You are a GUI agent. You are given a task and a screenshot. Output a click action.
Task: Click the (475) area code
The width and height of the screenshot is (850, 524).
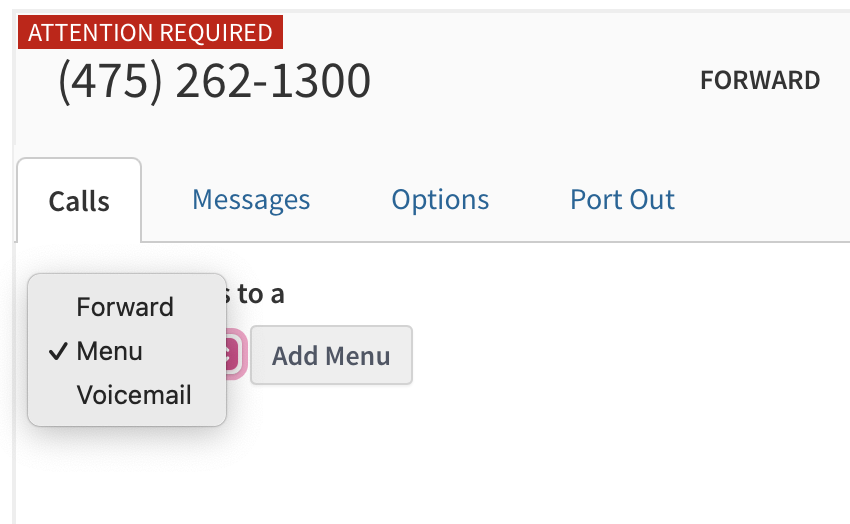[x=110, y=81]
